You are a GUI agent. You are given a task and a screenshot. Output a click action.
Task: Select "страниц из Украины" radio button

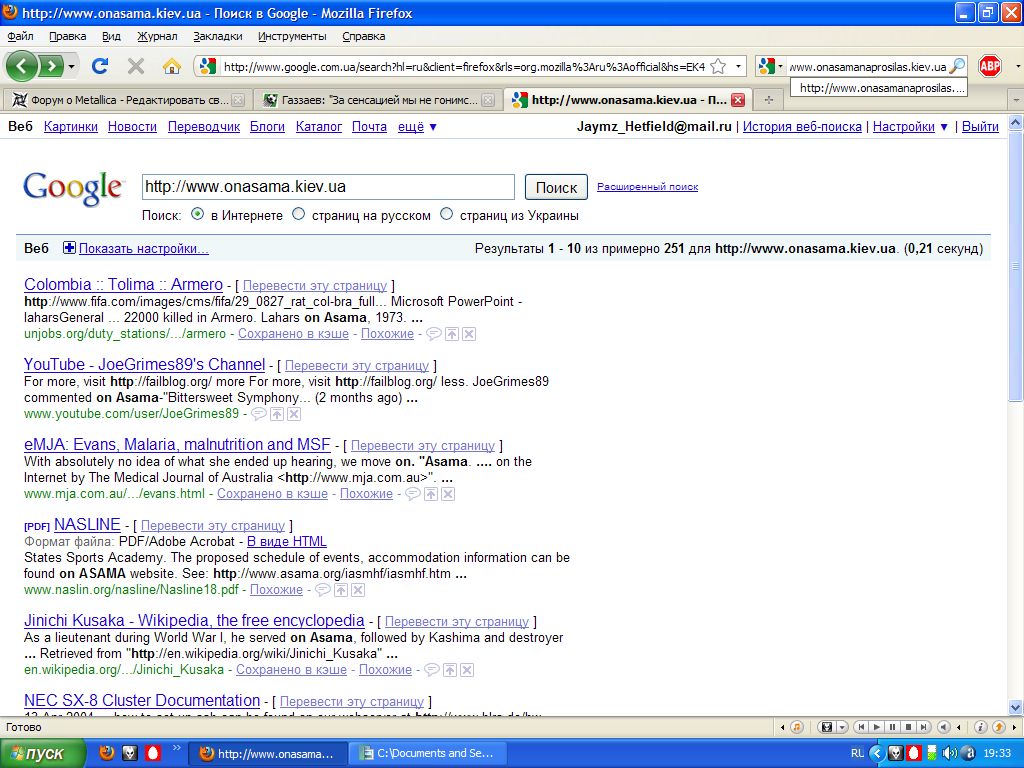point(447,214)
